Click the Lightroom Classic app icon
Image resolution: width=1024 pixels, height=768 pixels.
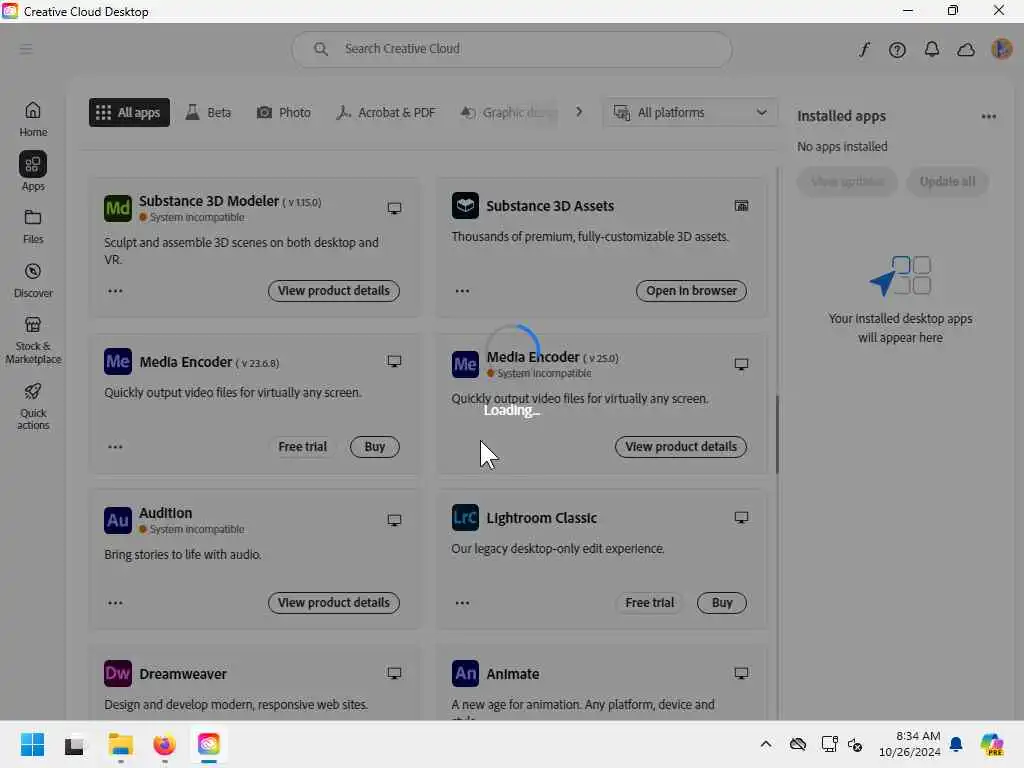465,517
